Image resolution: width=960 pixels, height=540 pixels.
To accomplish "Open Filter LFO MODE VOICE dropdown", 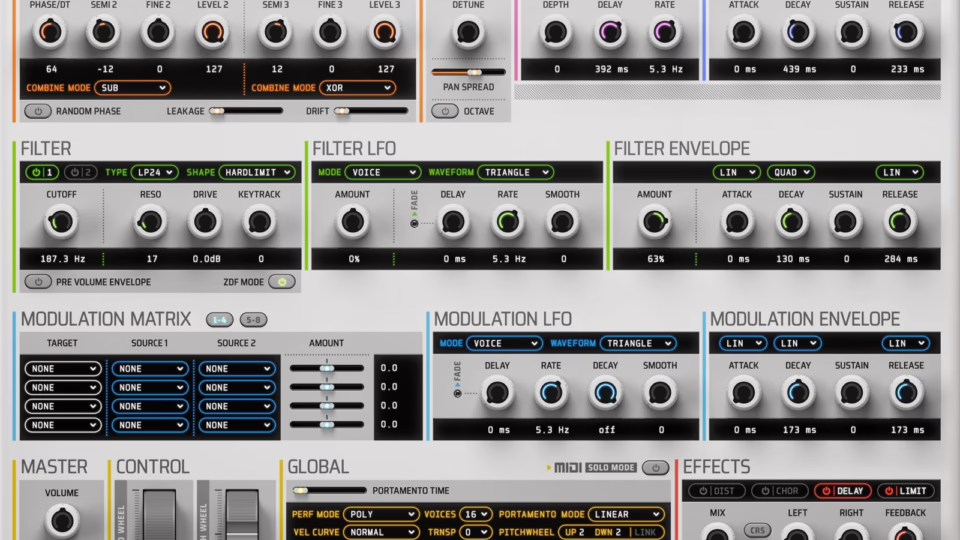I will (x=383, y=173).
